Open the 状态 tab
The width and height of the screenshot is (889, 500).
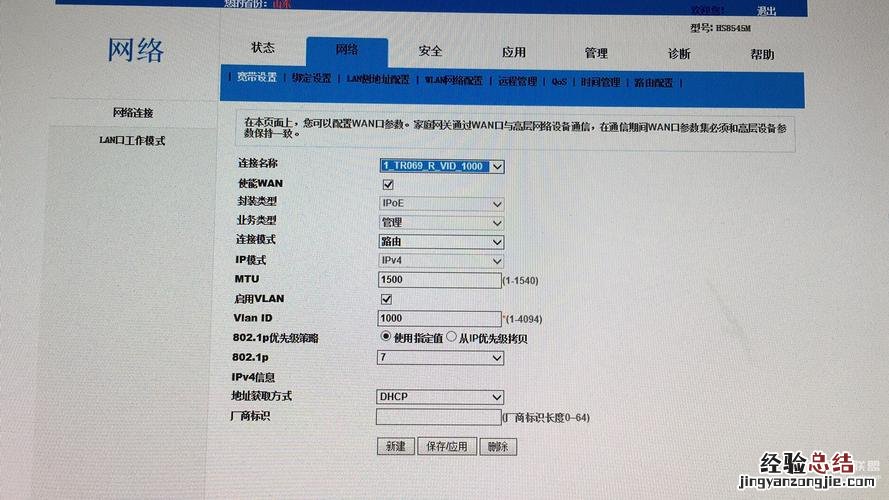click(263, 48)
